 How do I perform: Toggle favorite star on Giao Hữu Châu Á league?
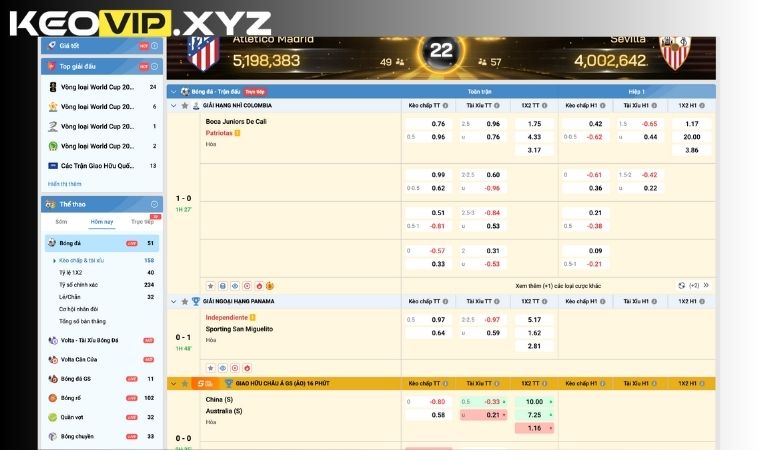183,383
